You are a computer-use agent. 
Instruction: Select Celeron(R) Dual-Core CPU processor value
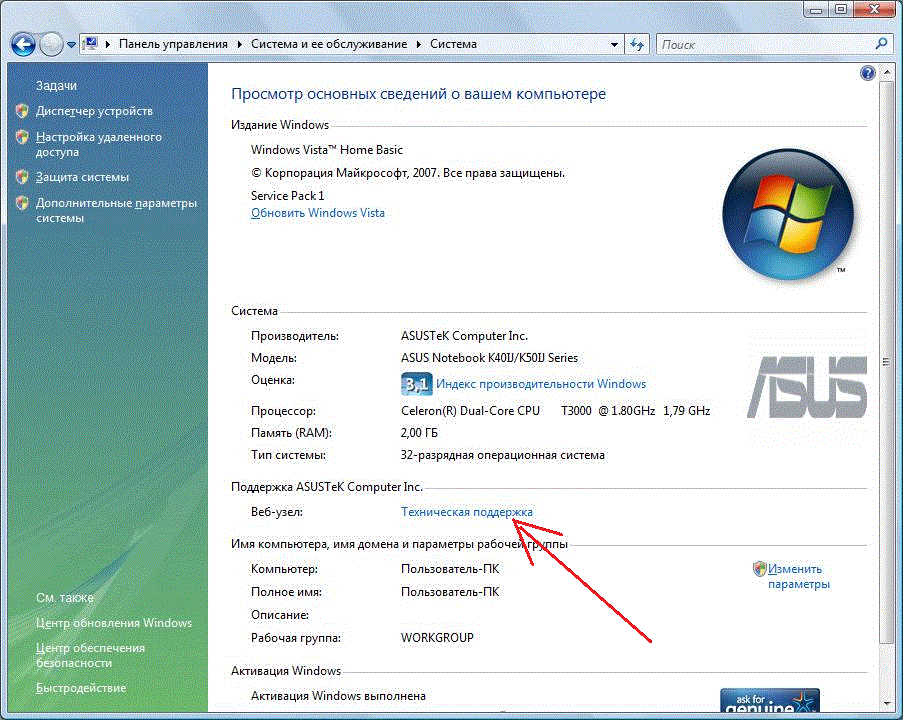click(555, 411)
